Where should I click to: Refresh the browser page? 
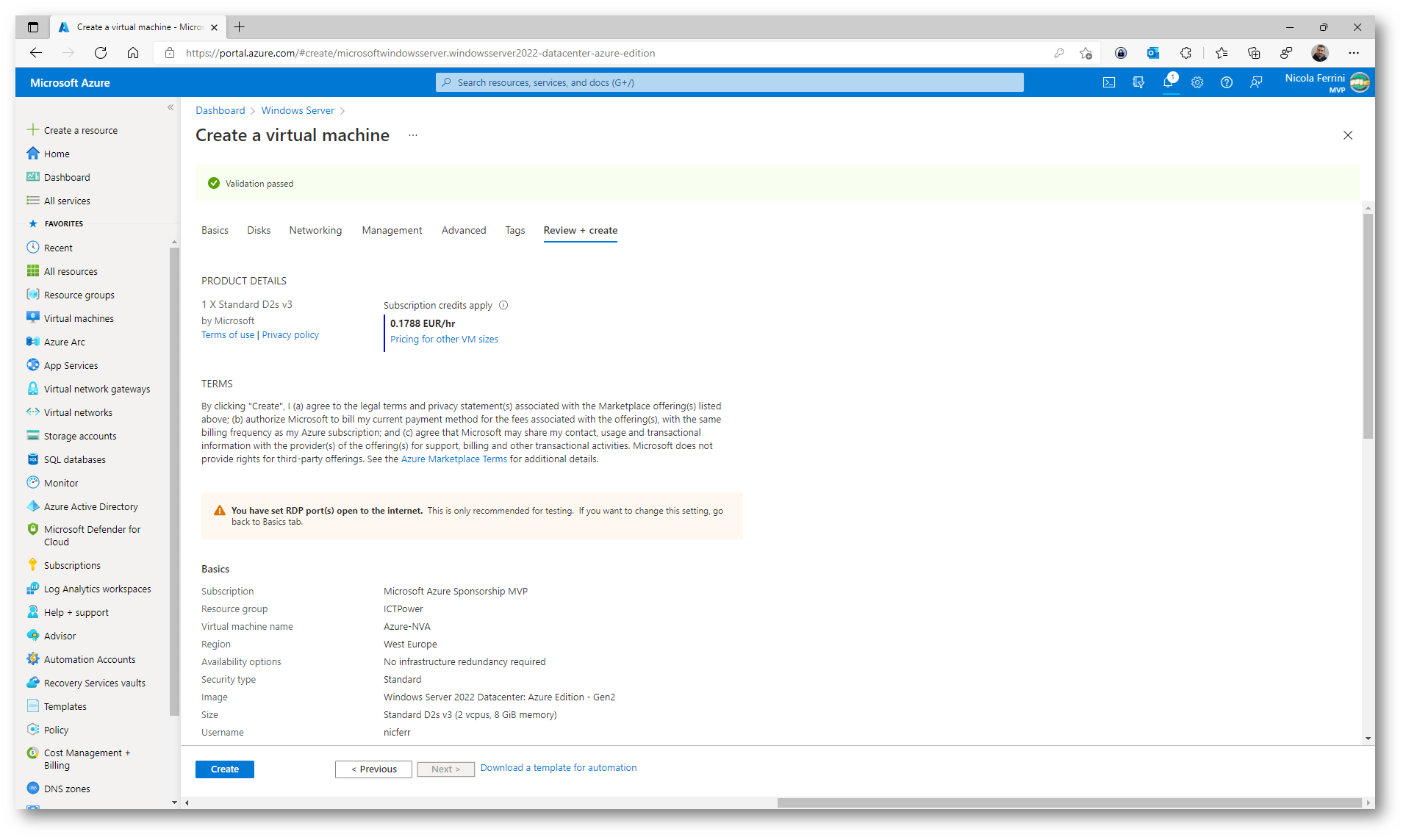[x=101, y=53]
